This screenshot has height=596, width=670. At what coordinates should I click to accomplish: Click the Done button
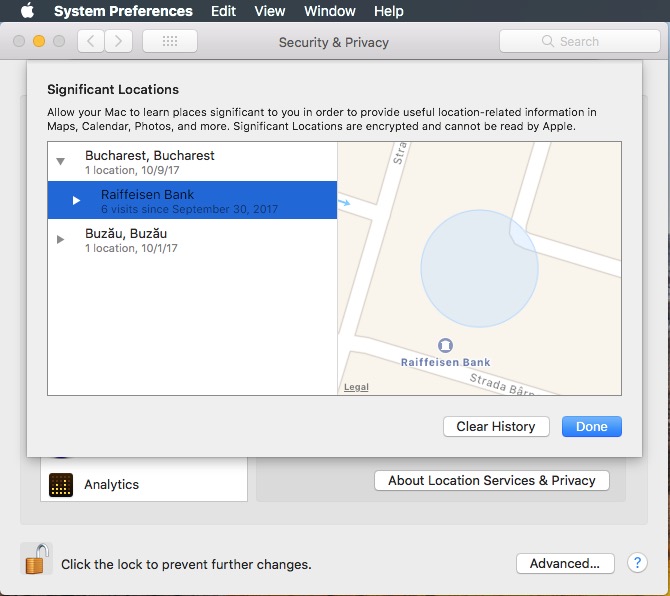coord(591,426)
